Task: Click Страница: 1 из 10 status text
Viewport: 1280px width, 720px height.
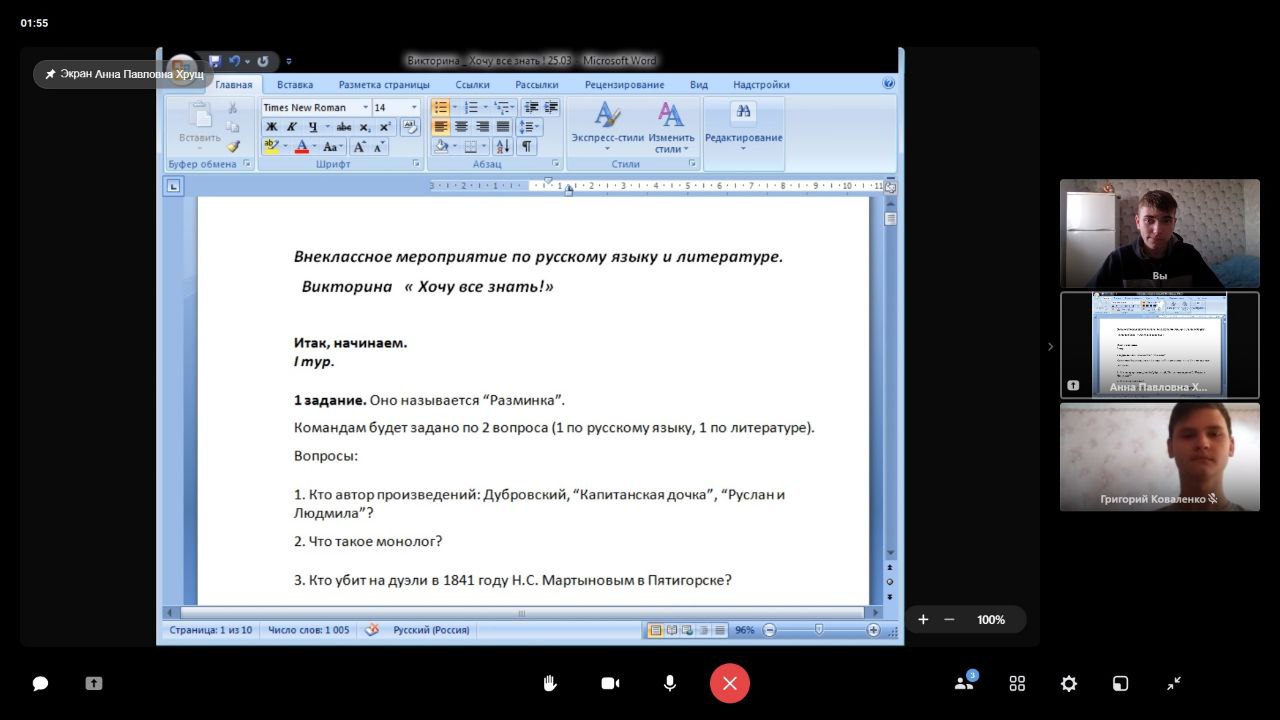Action: [x=211, y=630]
